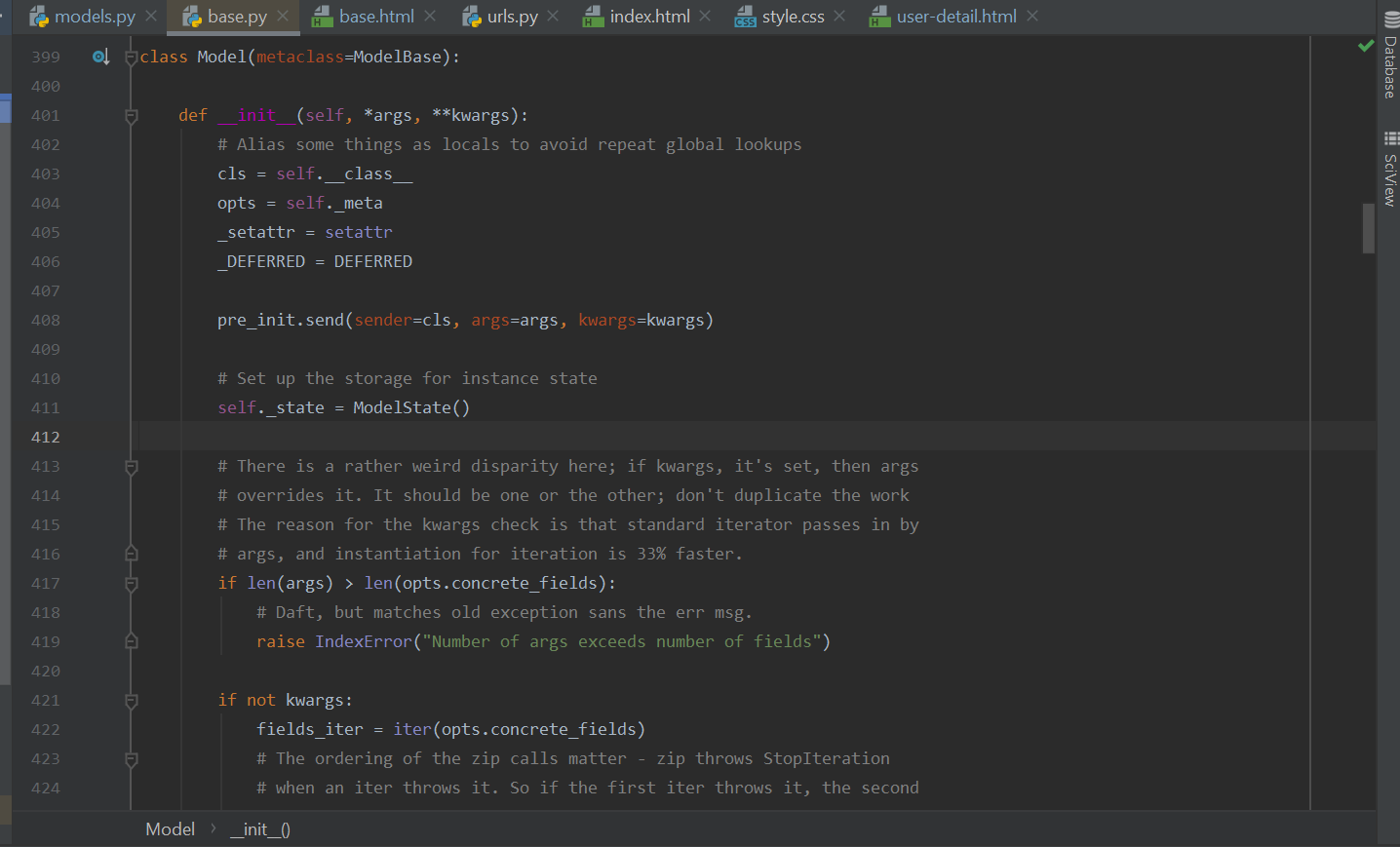Click **kwargs parameter in __init__ signature
This screenshot has height=847, width=1400.
coord(470,115)
